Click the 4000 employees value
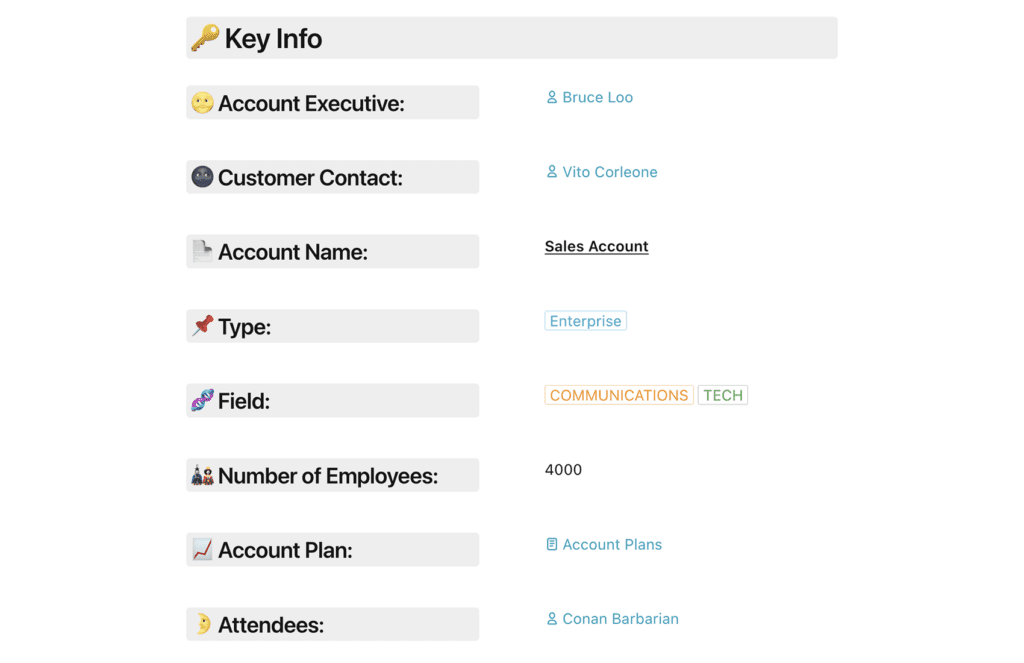 point(563,469)
